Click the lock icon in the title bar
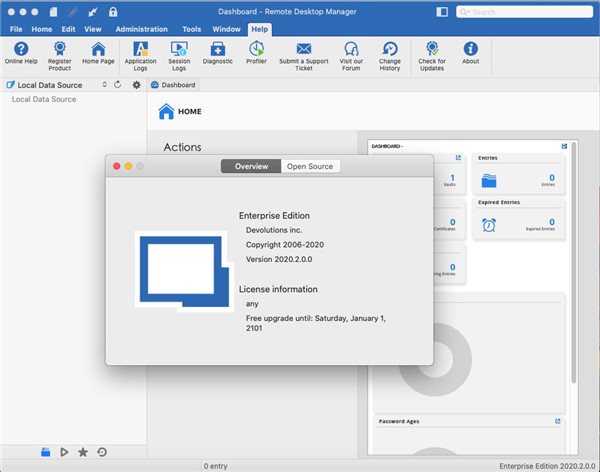This screenshot has height=472, width=600. [x=112, y=12]
